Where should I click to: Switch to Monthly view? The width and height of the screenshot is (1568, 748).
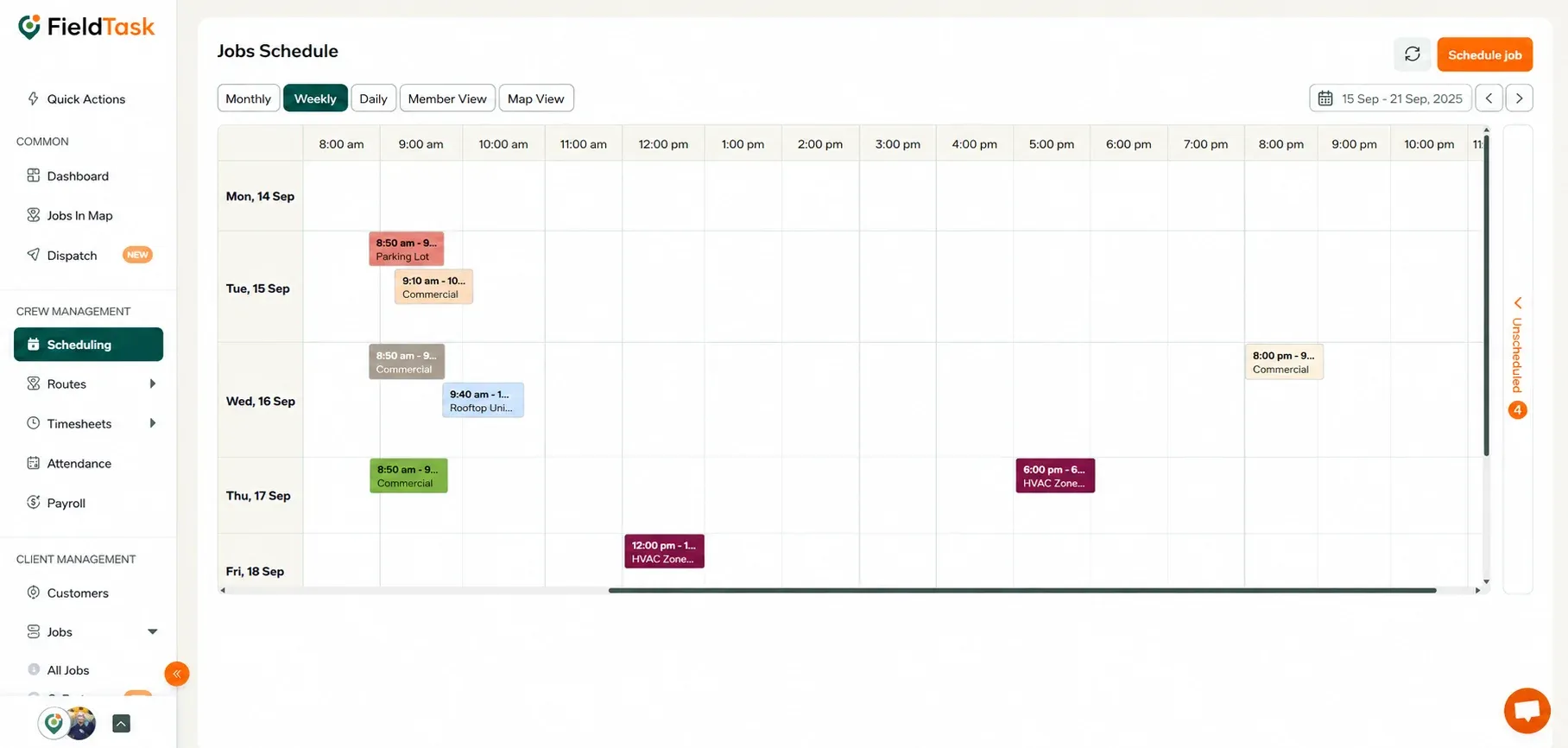coord(249,98)
